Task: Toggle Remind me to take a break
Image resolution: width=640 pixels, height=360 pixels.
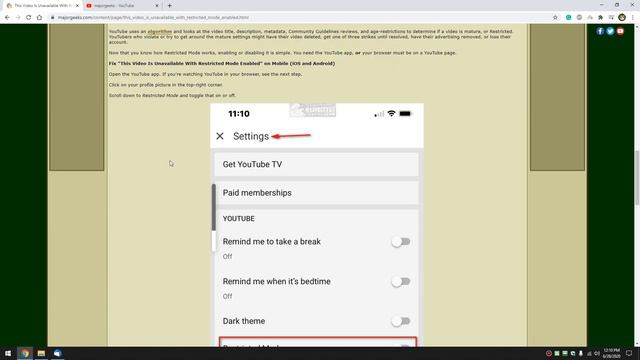Action: point(400,242)
